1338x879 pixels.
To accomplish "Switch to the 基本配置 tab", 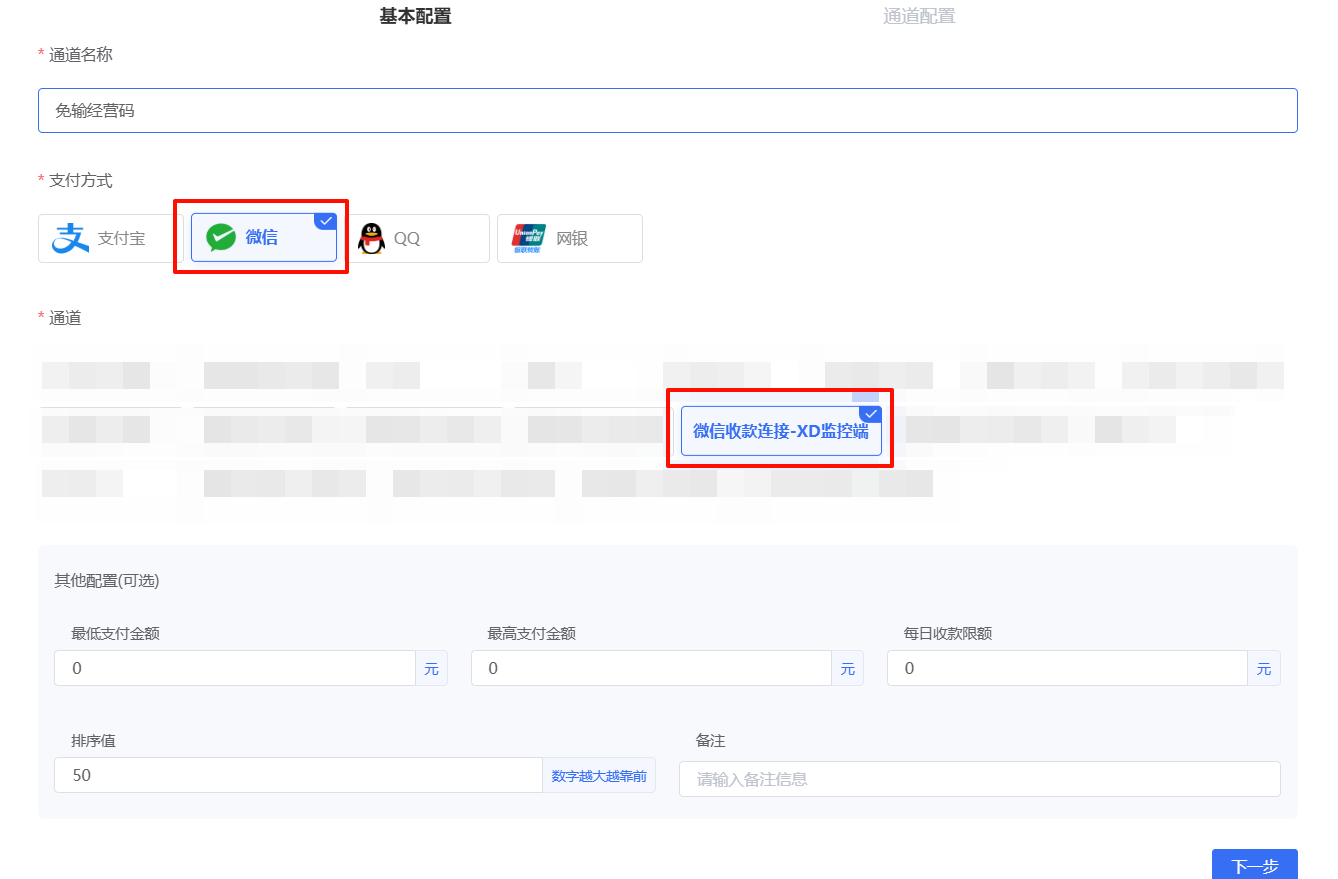I will pyautogui.click(x=415, y=15).
